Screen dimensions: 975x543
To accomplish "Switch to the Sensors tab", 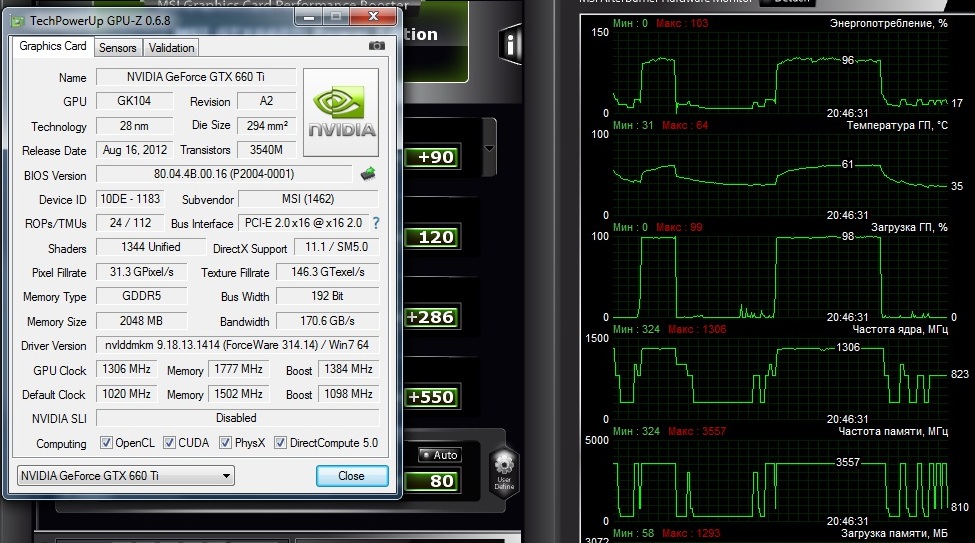I will (118, 48).
